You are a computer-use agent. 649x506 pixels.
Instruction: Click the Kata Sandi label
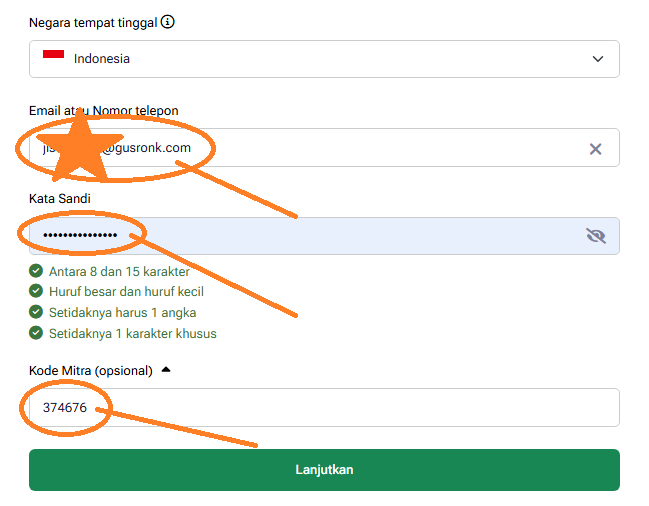60,199
